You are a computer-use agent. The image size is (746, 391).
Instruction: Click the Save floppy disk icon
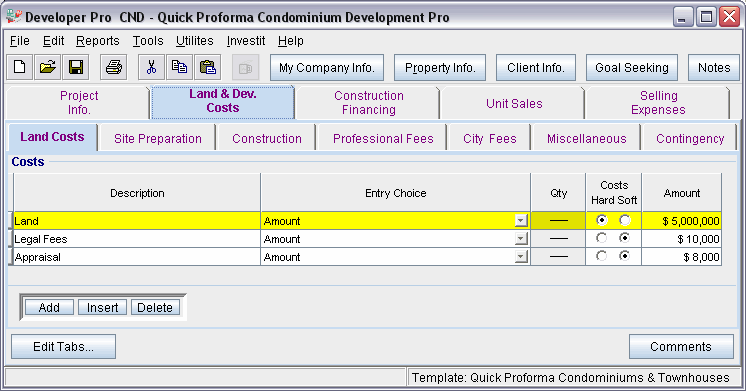(x=76, y=67)
